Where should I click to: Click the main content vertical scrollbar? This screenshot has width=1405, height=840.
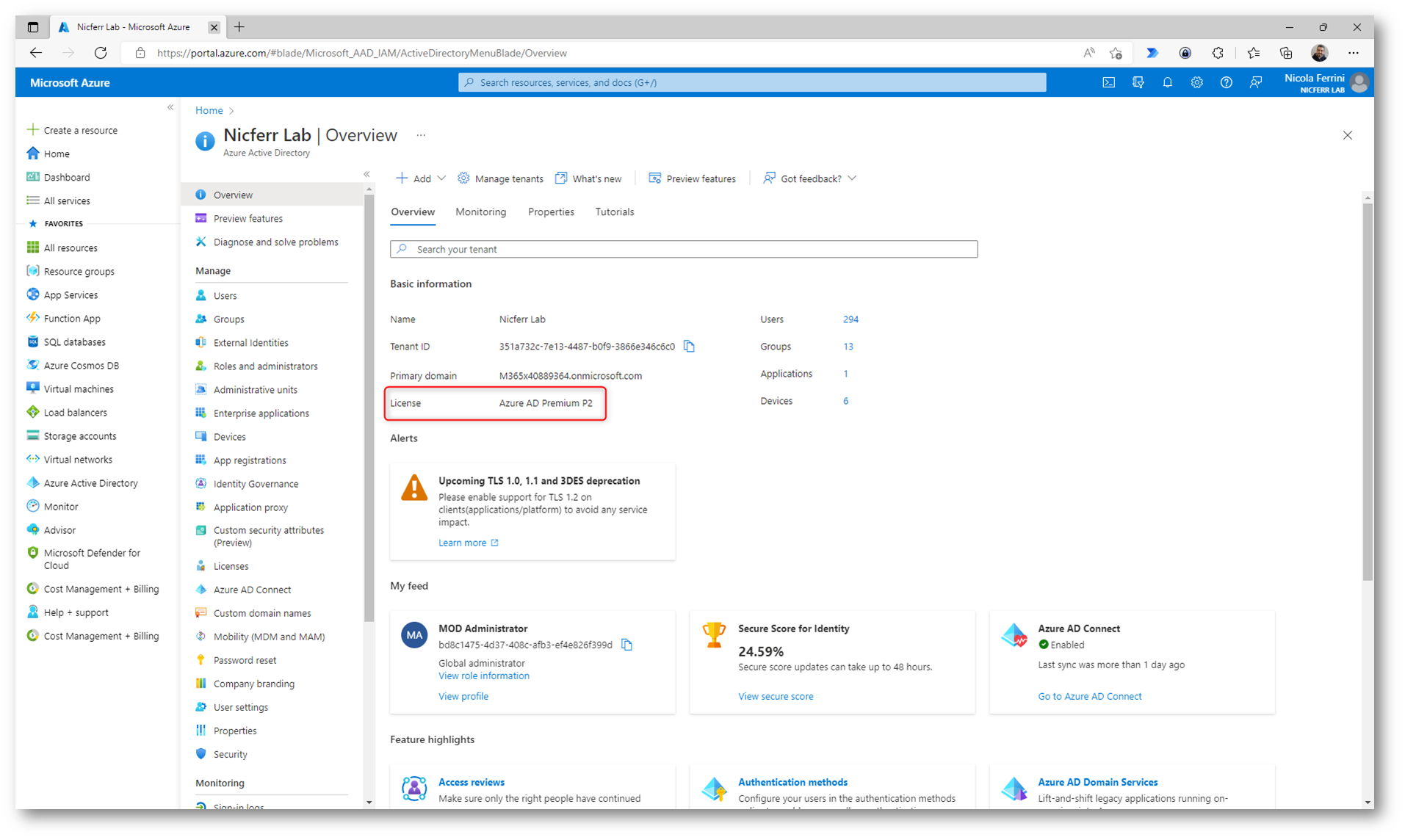click(x=1367, y=391)
